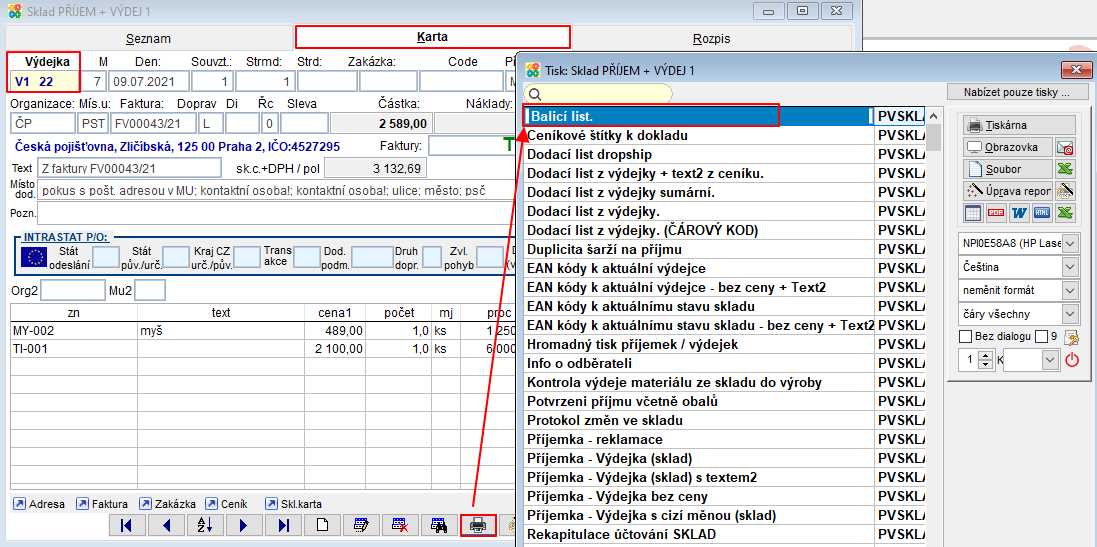
Task: Export the report to PDF
Action: click(x=996, y=213)
